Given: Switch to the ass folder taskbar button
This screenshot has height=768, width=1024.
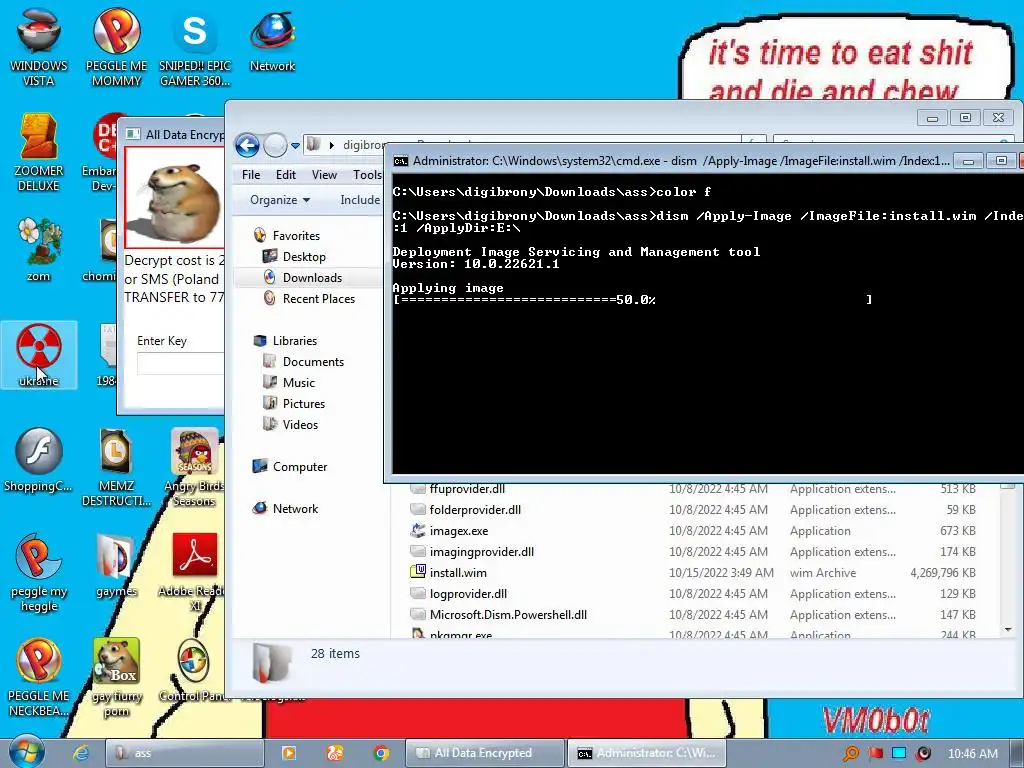Looking at the screenshot, I should (184, 753).
